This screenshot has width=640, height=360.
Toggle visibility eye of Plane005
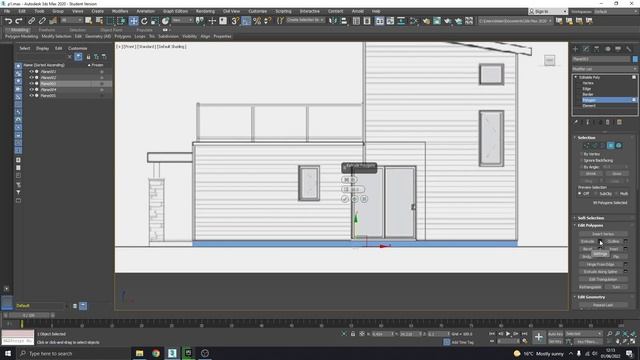tap(31, 96)
